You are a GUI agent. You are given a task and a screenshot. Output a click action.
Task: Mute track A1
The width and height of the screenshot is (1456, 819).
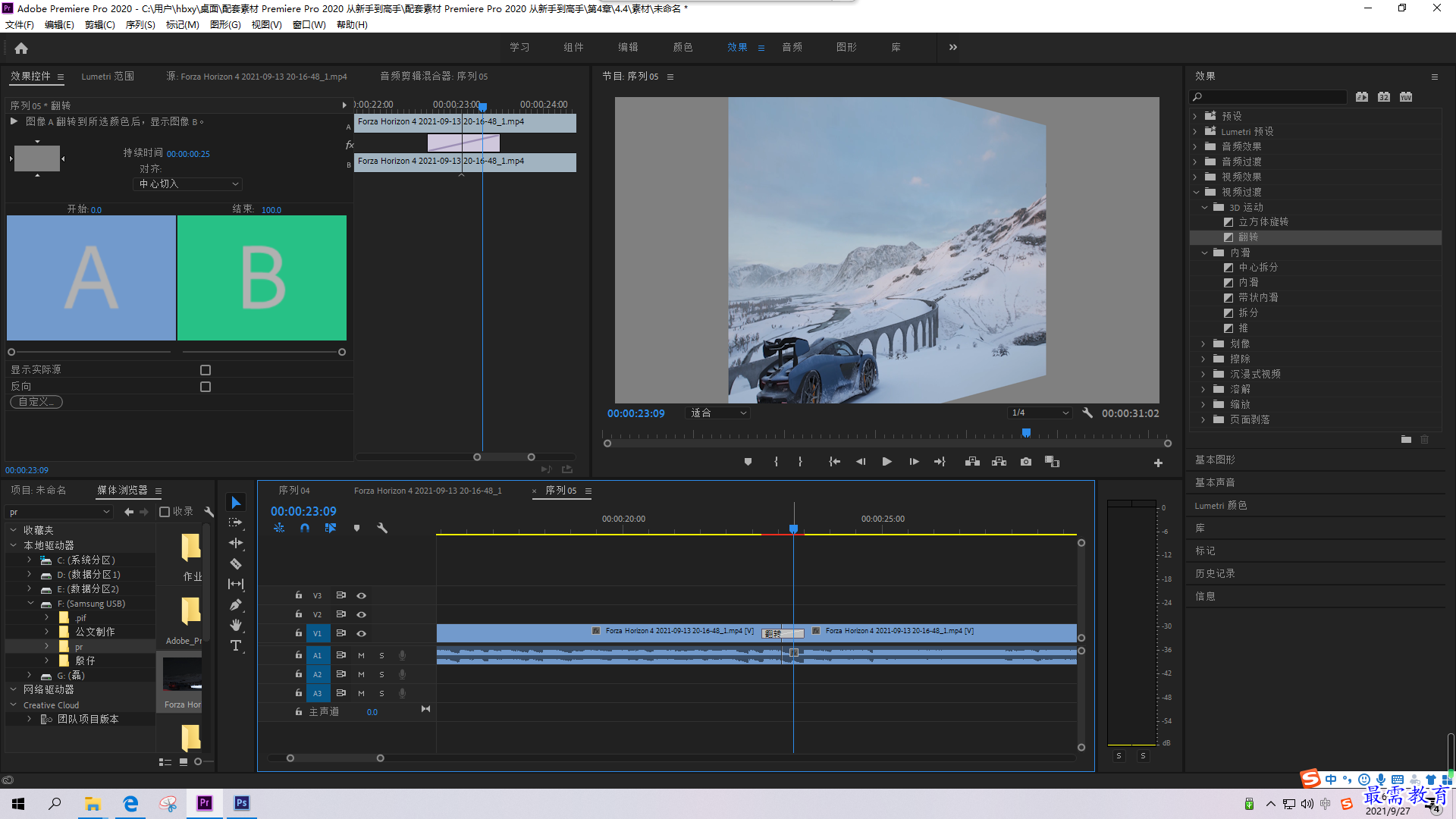click(x=361, y=655)
